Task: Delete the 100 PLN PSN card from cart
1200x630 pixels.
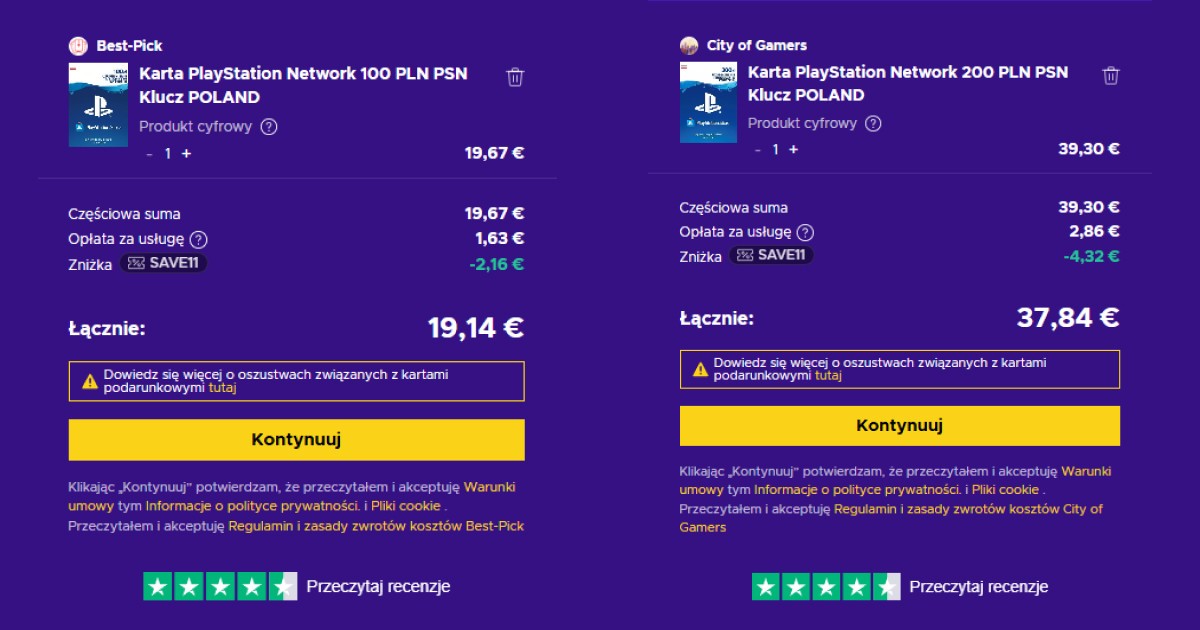Action: [515, 77]
